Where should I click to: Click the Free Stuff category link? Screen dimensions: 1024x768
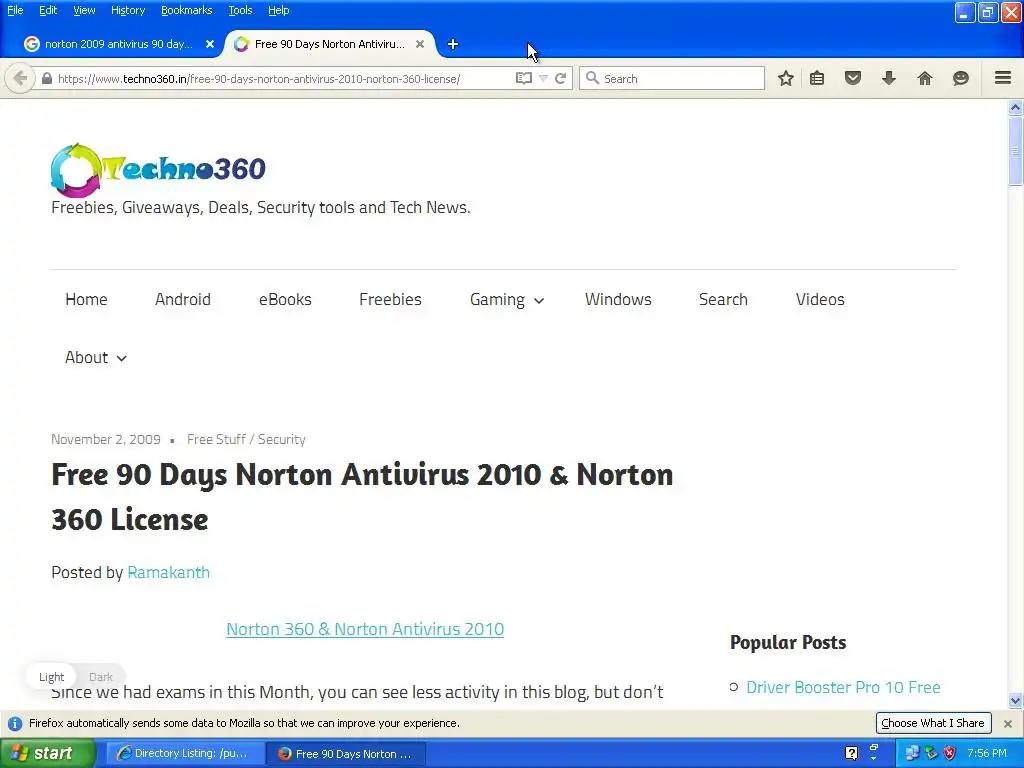[216, 440]
